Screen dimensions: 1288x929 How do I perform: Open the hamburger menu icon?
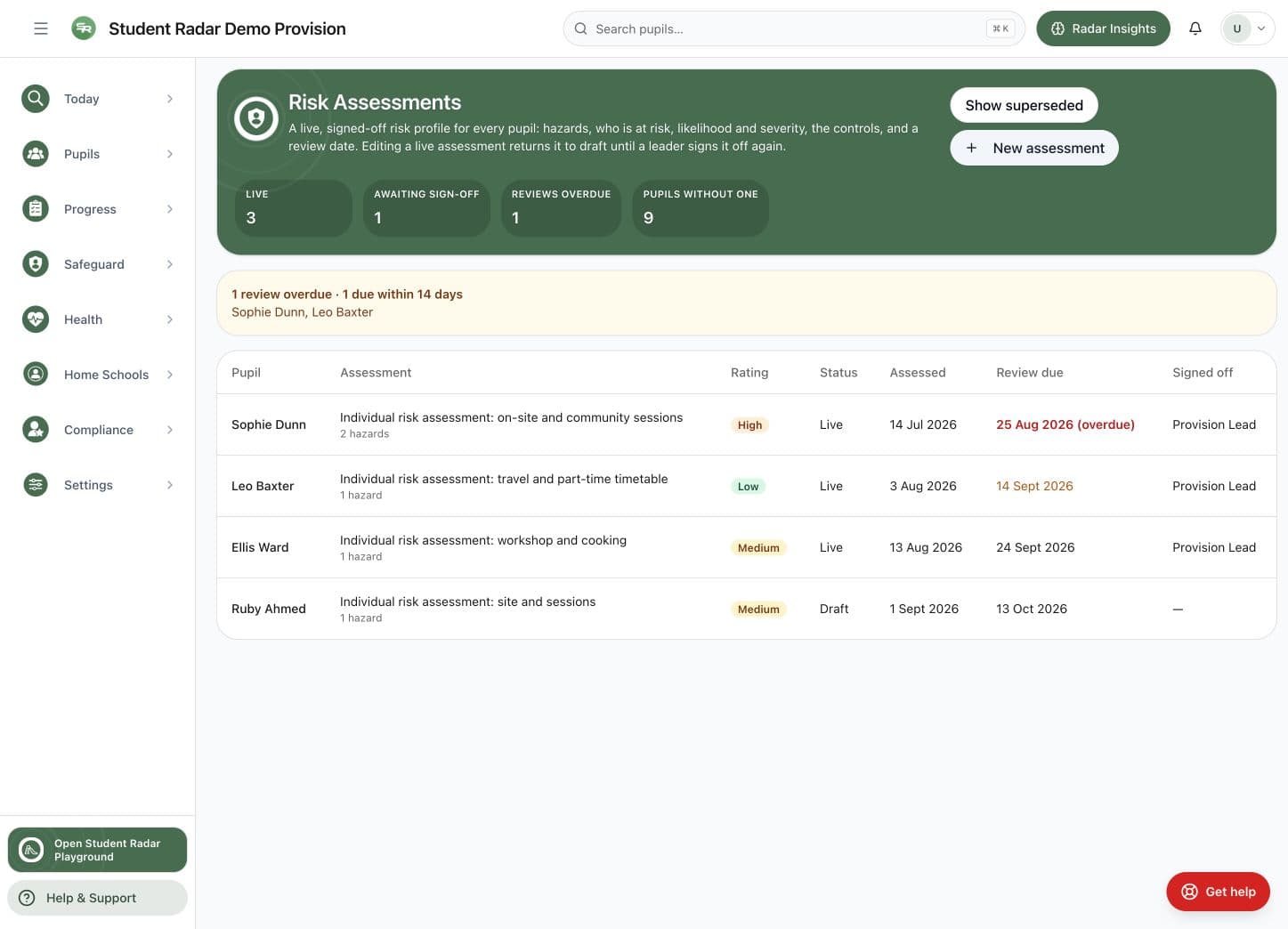point(41,28)
